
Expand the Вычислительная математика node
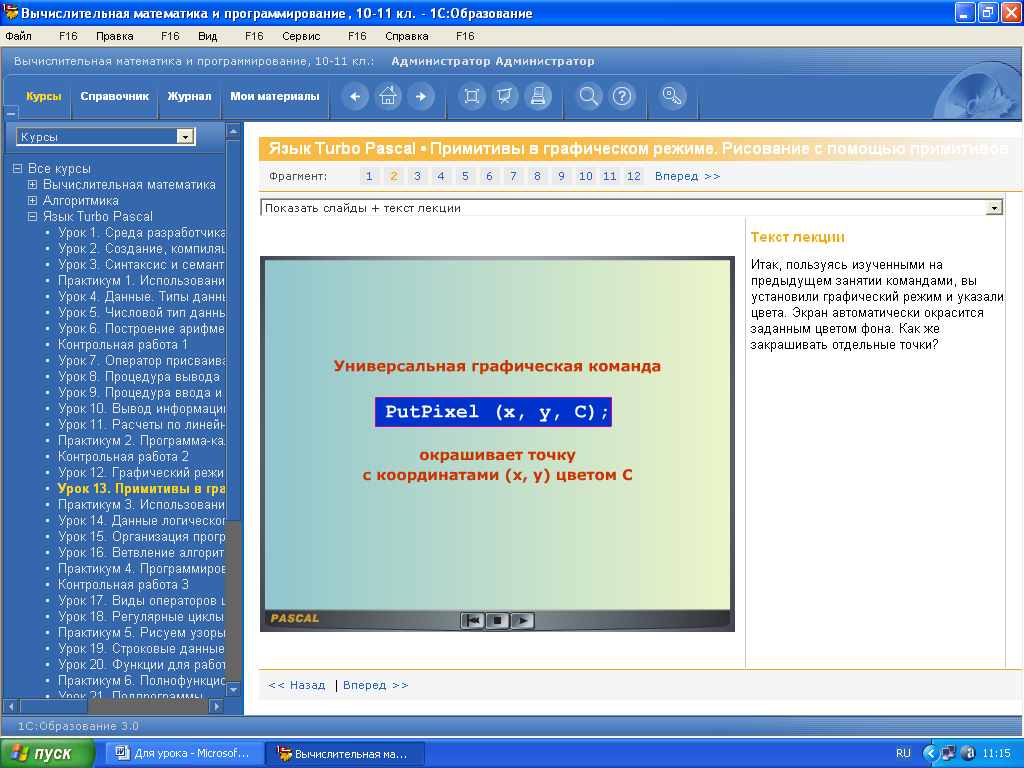32,185
